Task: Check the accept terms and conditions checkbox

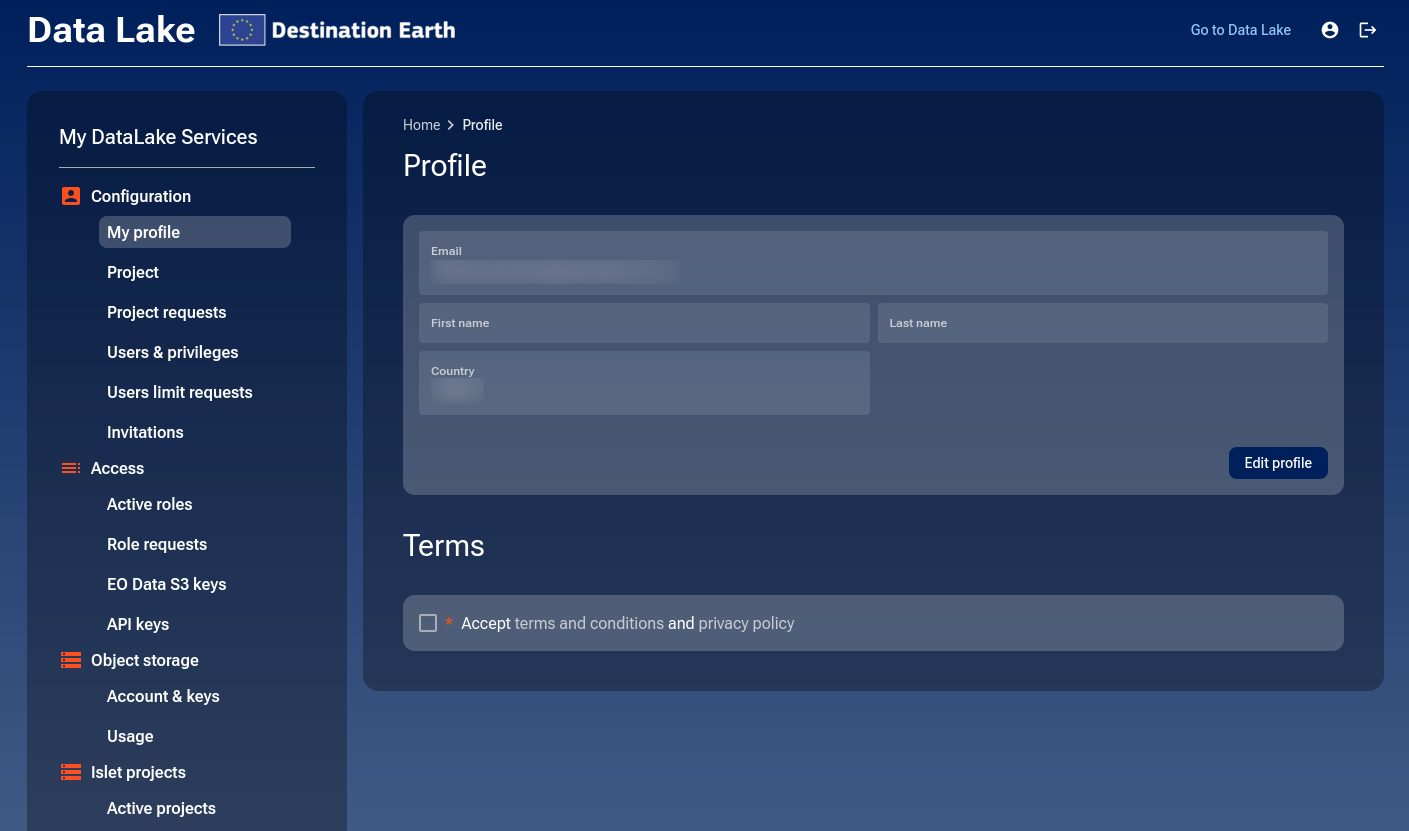Action: pyautogui.click(x=428, y=622)
